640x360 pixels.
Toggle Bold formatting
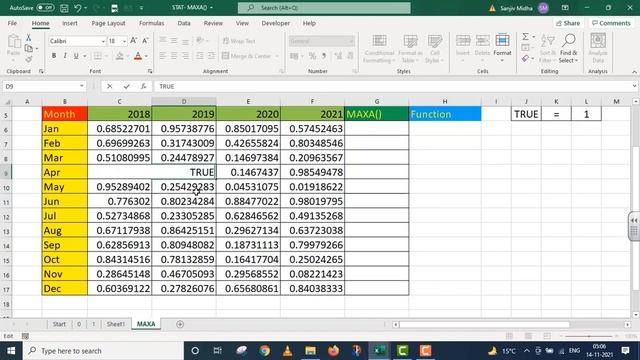point(53,56)
